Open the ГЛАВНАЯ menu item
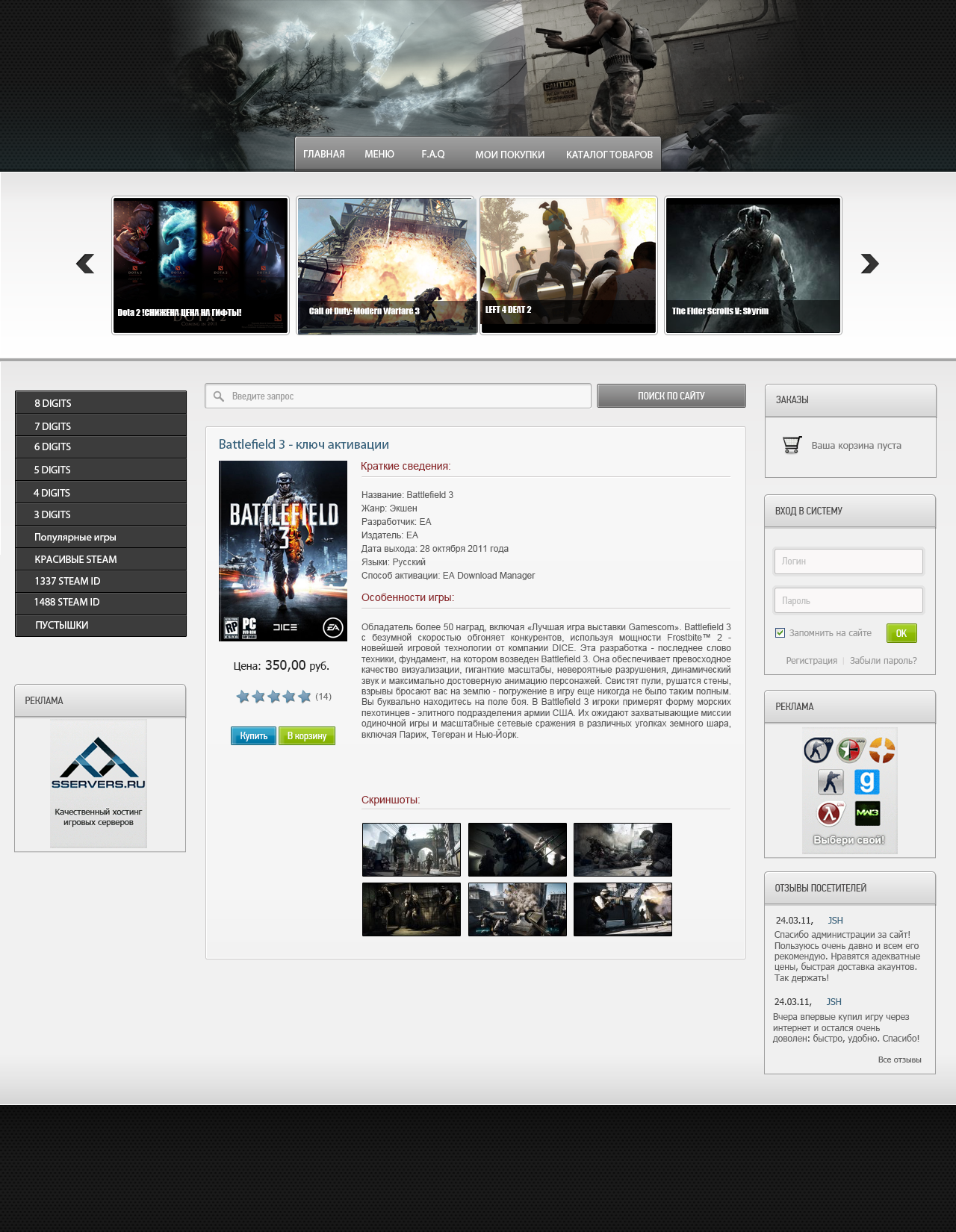Screen dimensions: 956x1232 [x=324, y=155]
